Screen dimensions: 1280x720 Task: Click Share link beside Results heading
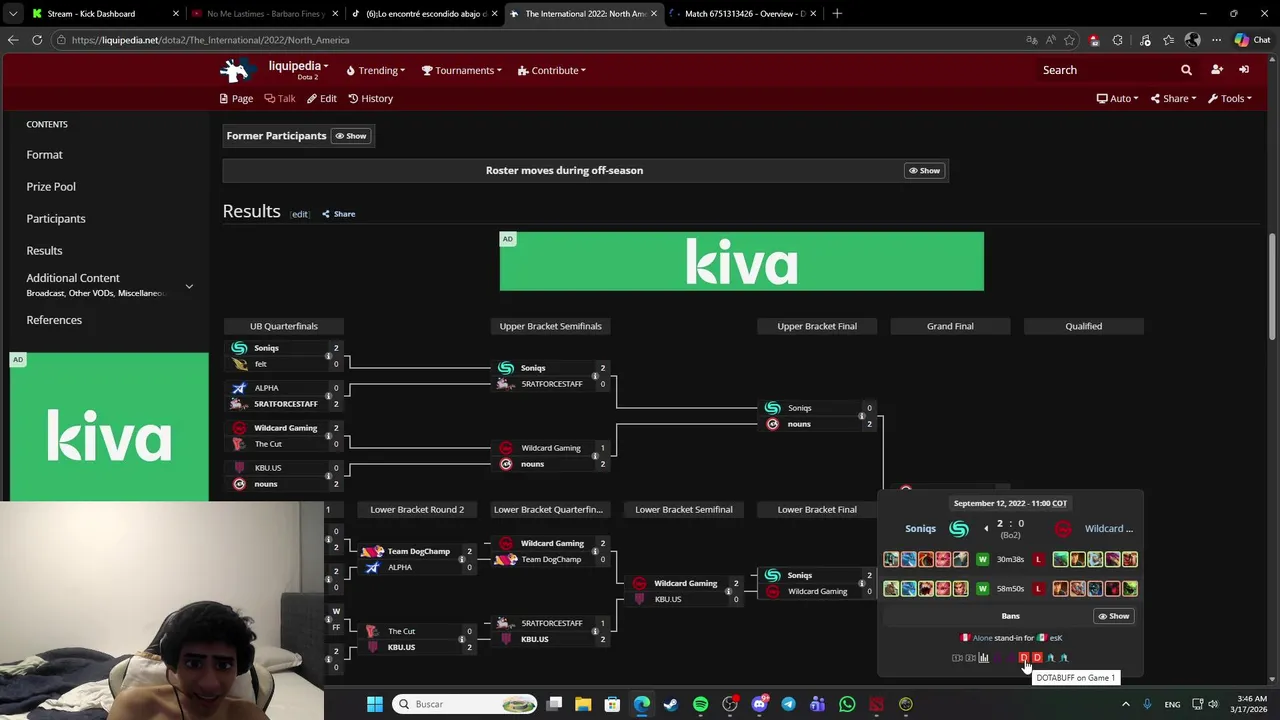click(x=338, y=214)
